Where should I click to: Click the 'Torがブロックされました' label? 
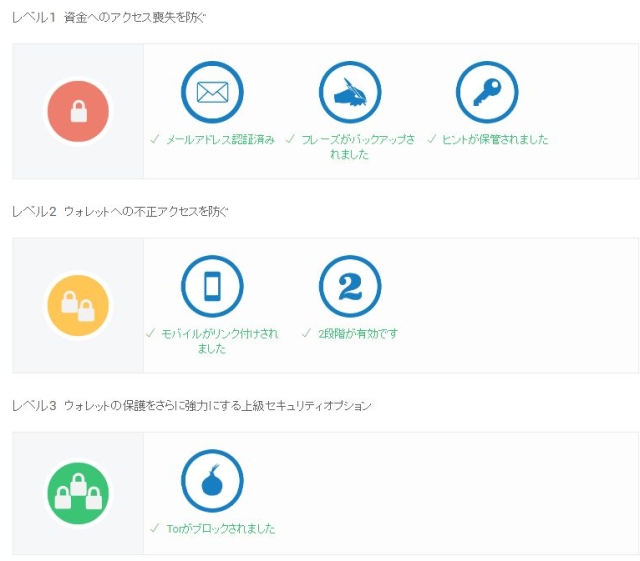[x=220, y=528]
